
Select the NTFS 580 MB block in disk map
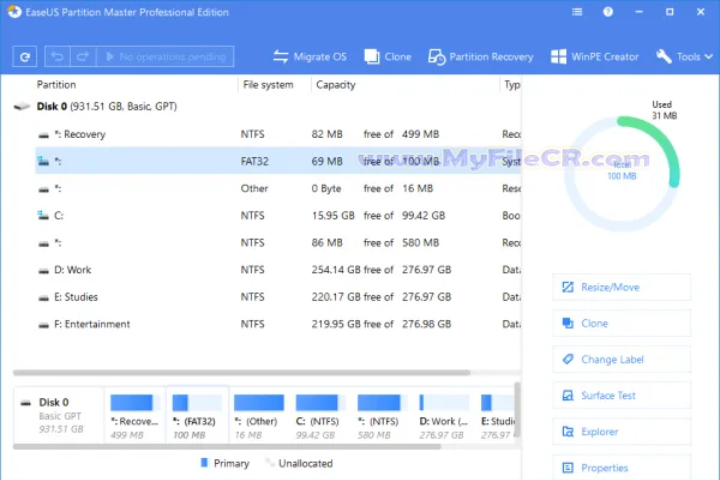382,416
